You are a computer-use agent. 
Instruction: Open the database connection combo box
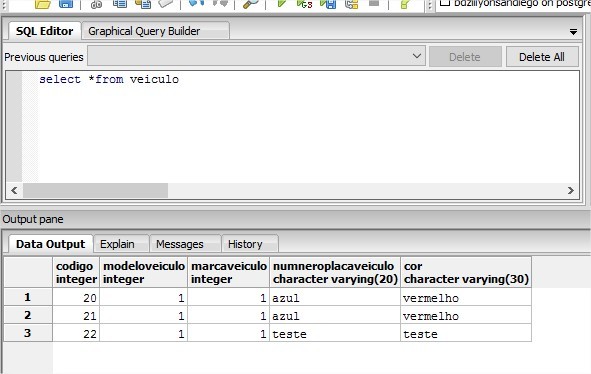[513, 5]
